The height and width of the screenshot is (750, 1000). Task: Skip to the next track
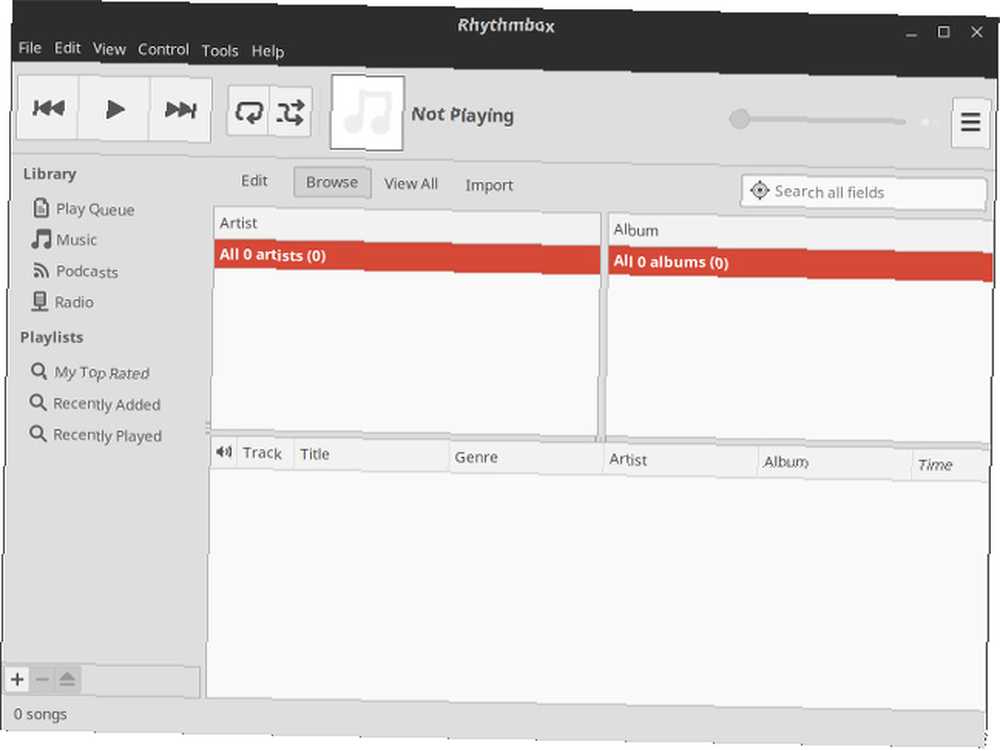pyautogui.click(x=180, y=110)
